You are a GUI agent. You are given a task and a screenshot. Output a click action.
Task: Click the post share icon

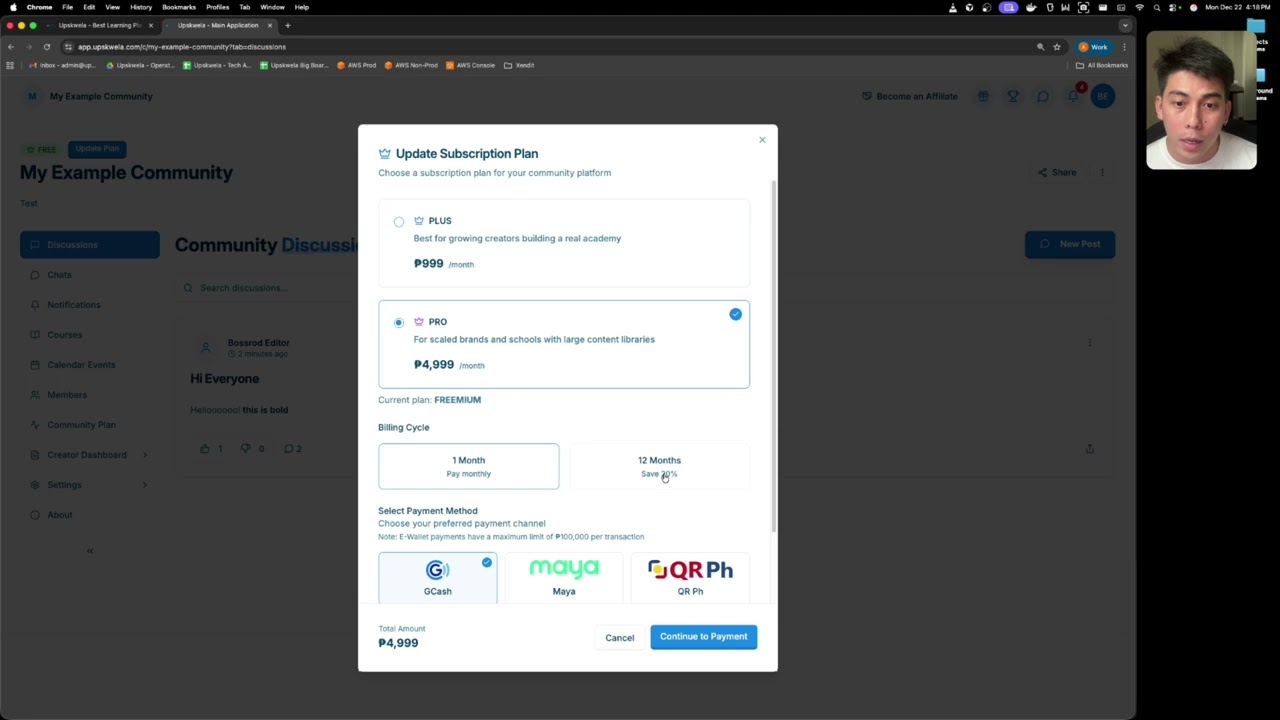click(1089, 448)
